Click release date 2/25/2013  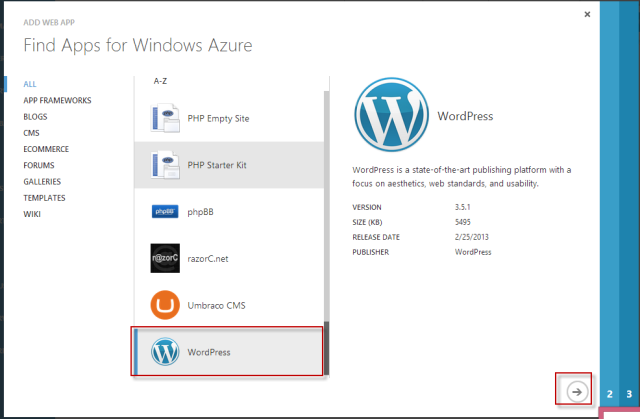[x=471, y=237]
